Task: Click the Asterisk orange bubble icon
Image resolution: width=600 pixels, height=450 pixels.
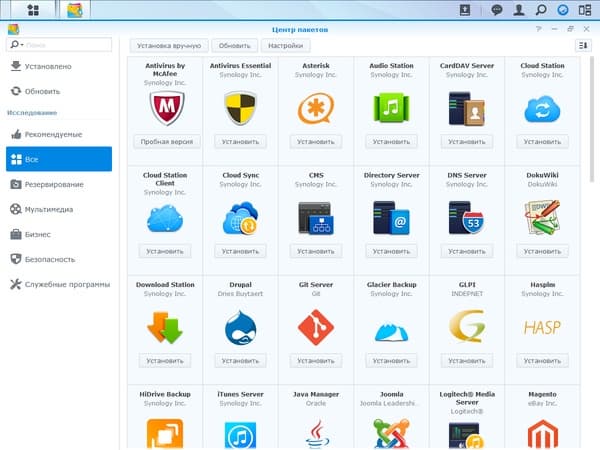Action: pyautogui.click(x=316, y=108)
